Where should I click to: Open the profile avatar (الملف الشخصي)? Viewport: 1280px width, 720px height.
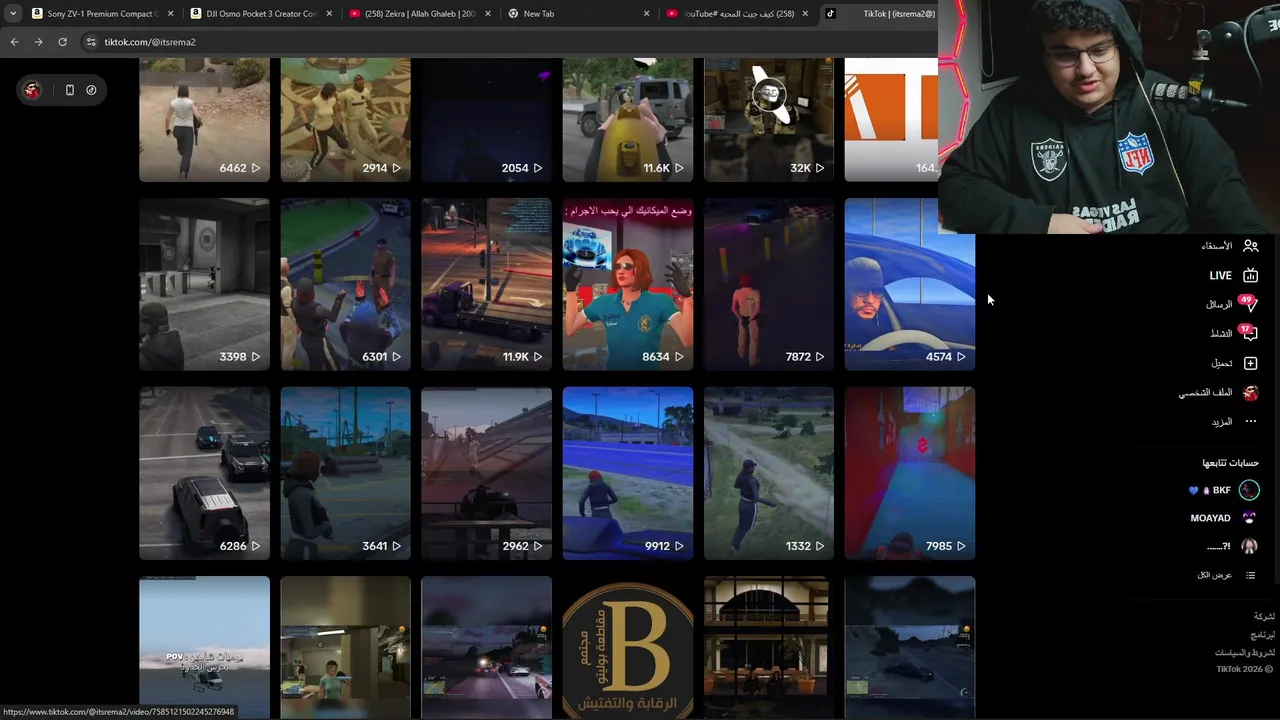point(1250,393)
